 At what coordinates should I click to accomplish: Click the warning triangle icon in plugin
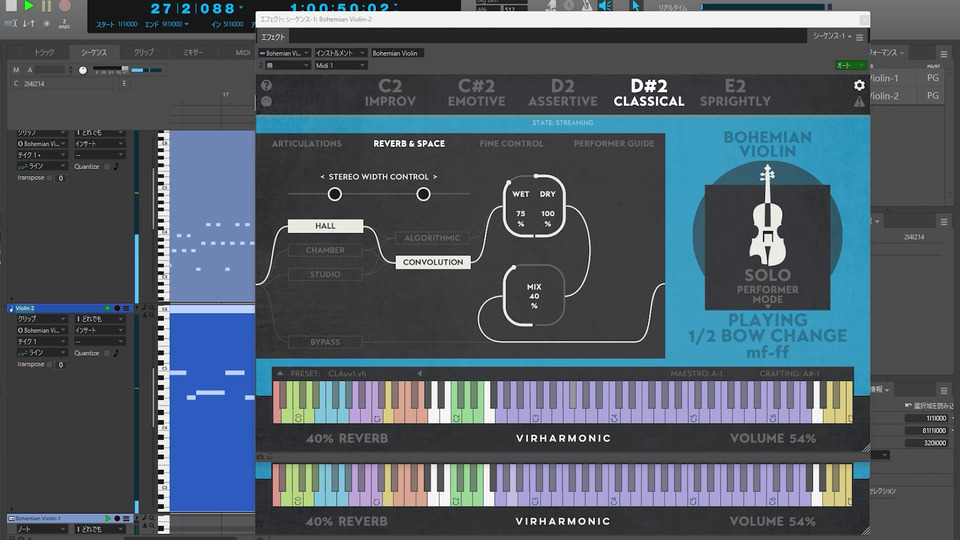click(x=859, y=102)
